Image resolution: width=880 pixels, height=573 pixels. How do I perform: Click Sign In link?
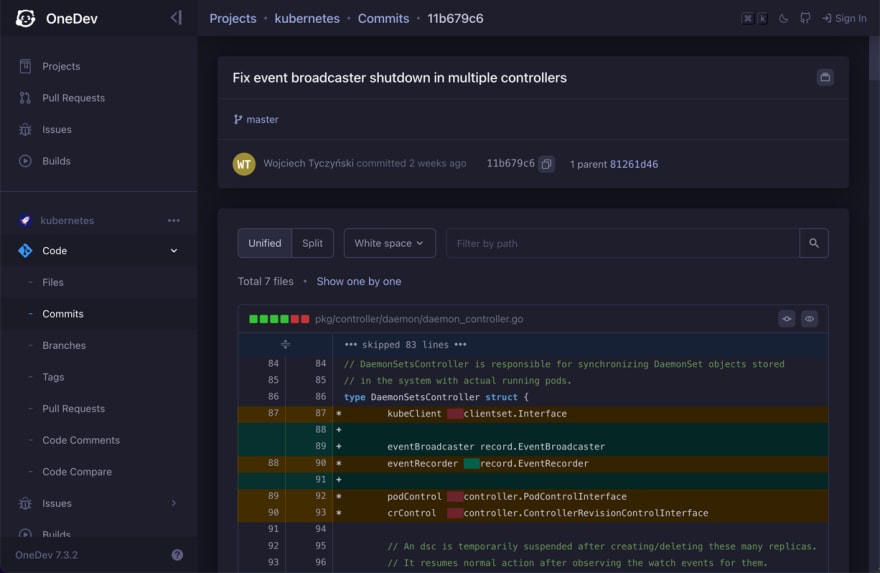coord(844,19)
